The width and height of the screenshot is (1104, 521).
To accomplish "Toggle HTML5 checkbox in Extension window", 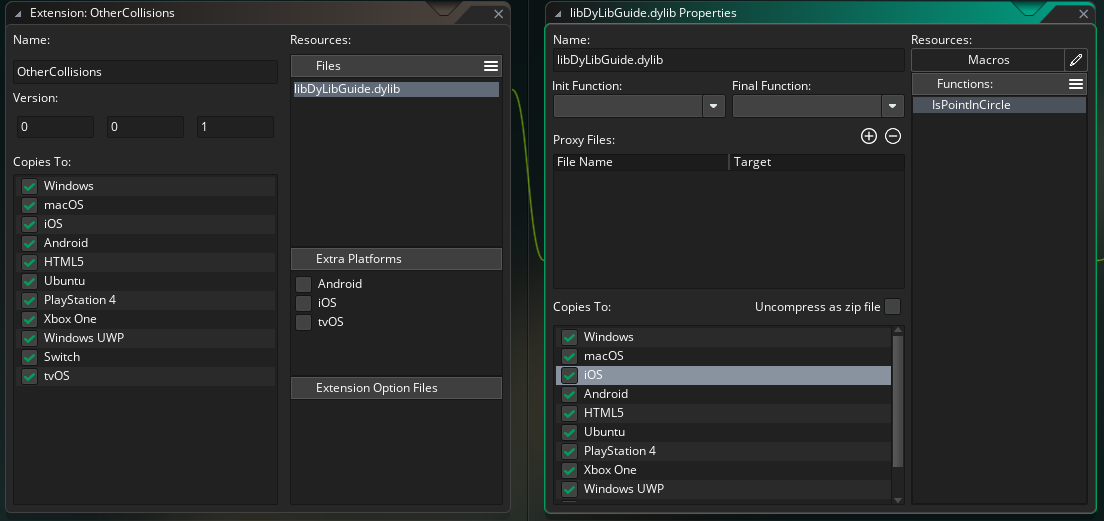I will click(x=29, y=263).
